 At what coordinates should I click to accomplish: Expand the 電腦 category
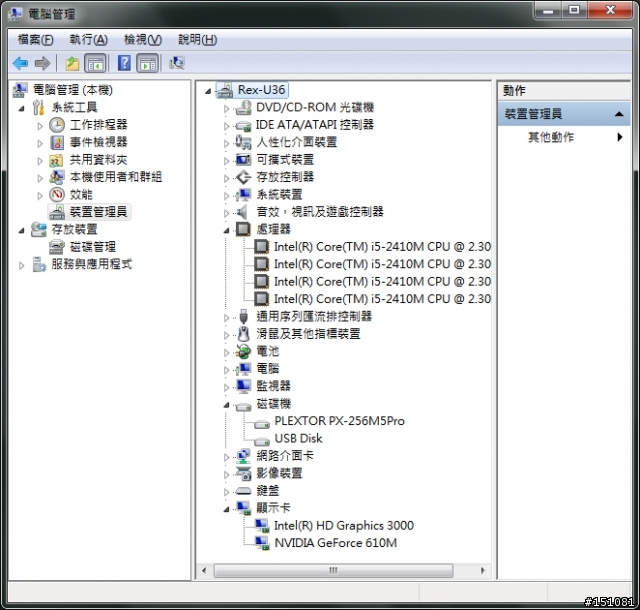tap(227, 370)
